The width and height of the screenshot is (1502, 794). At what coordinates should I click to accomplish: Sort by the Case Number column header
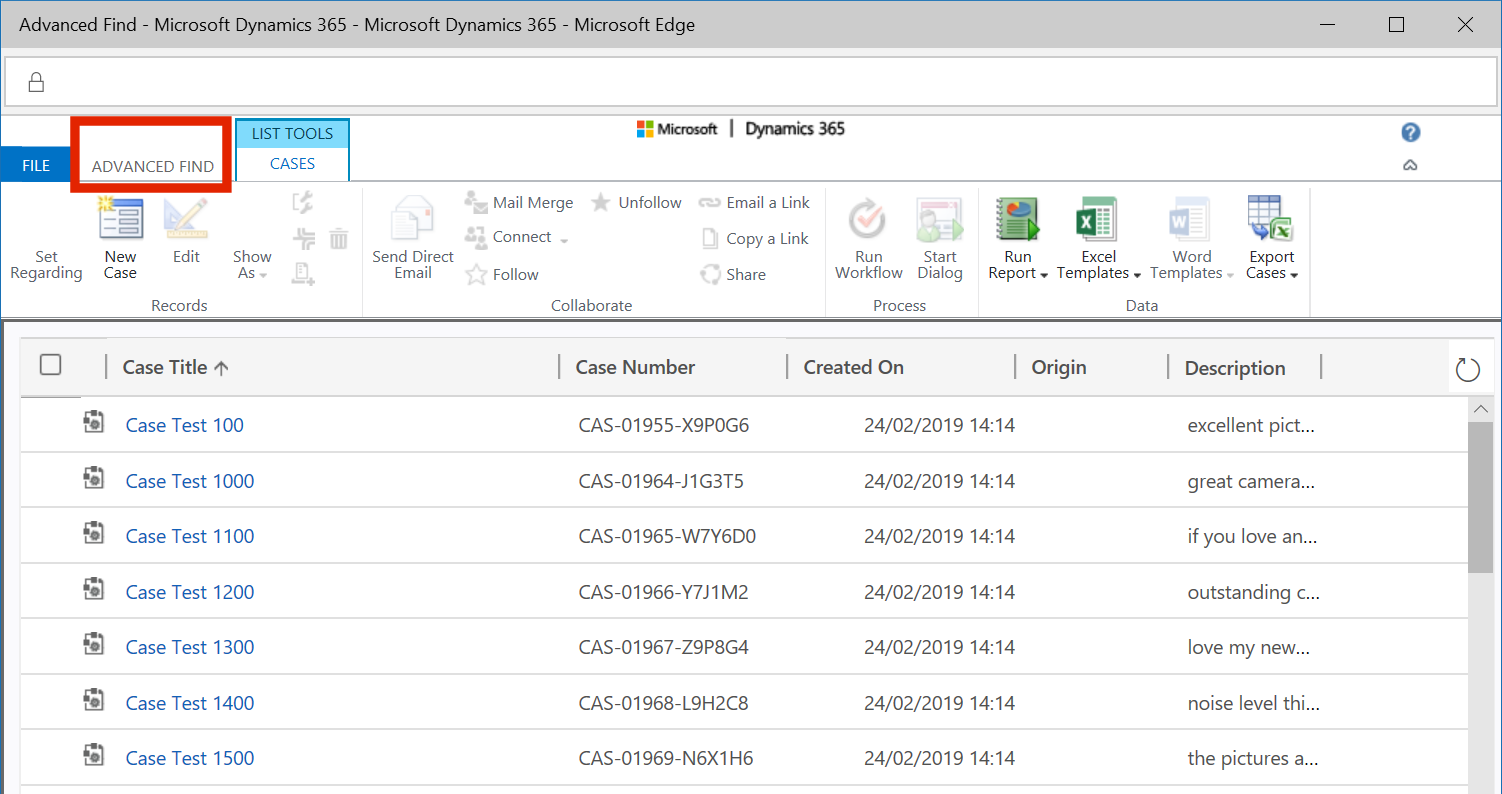[635, 367]
